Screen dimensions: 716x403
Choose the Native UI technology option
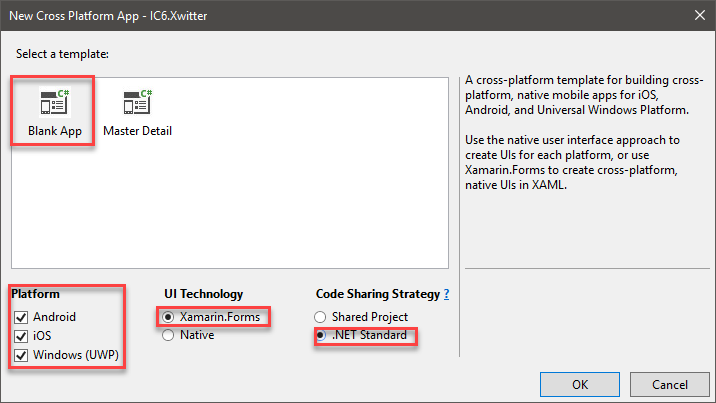[170, 336]
